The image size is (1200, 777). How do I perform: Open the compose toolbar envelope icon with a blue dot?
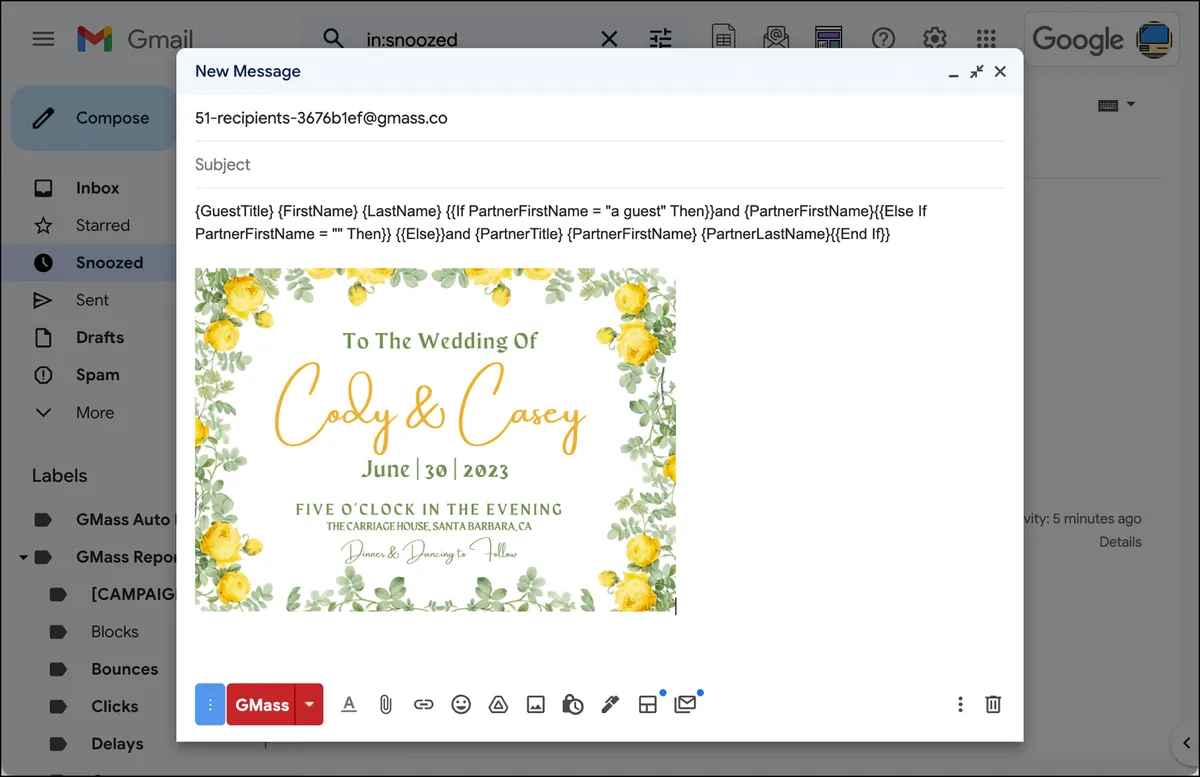click(686, 704)
